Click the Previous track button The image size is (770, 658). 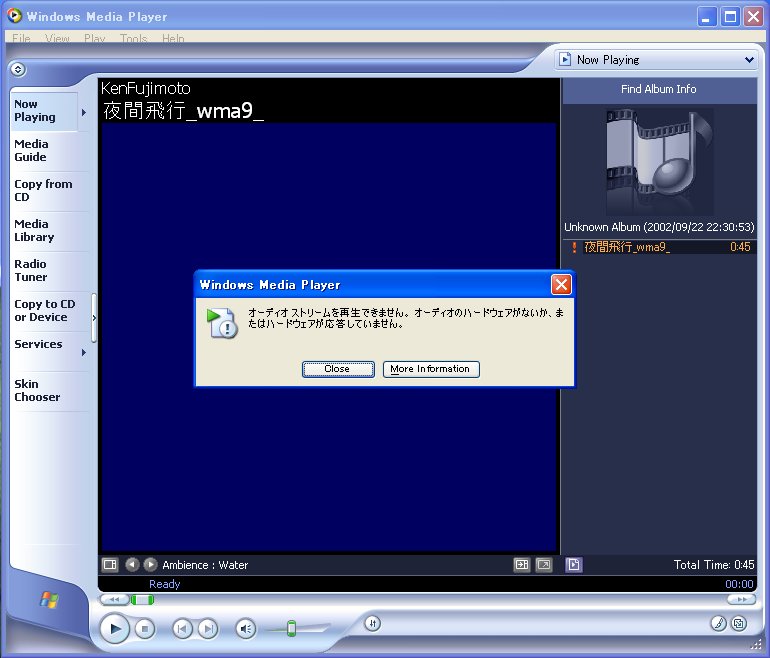(x=182, y=629)
